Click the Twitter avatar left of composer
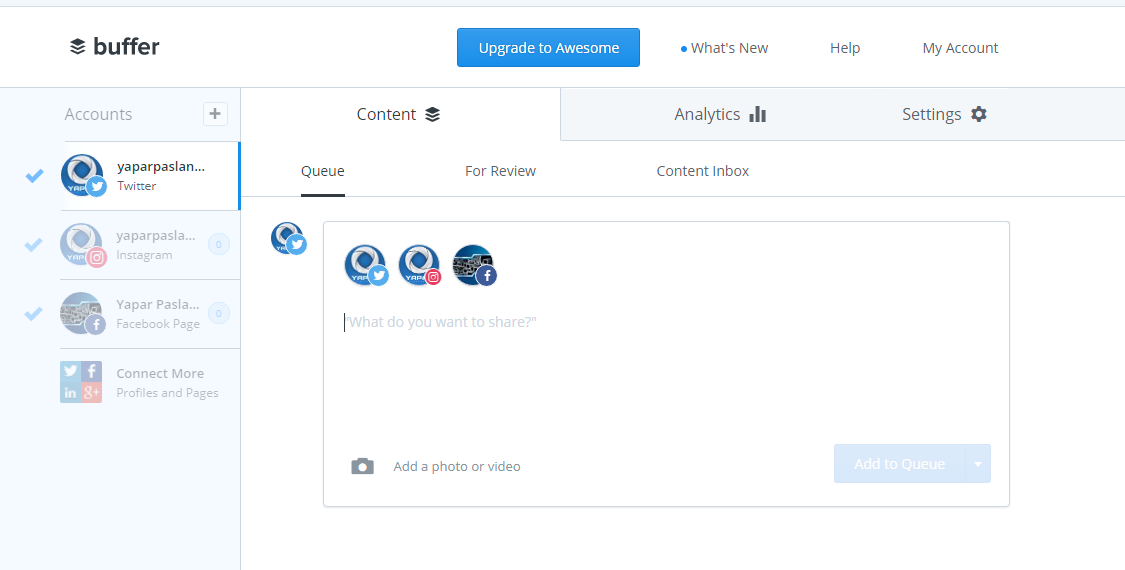1125x570 pixels. [x=288, y=238]
